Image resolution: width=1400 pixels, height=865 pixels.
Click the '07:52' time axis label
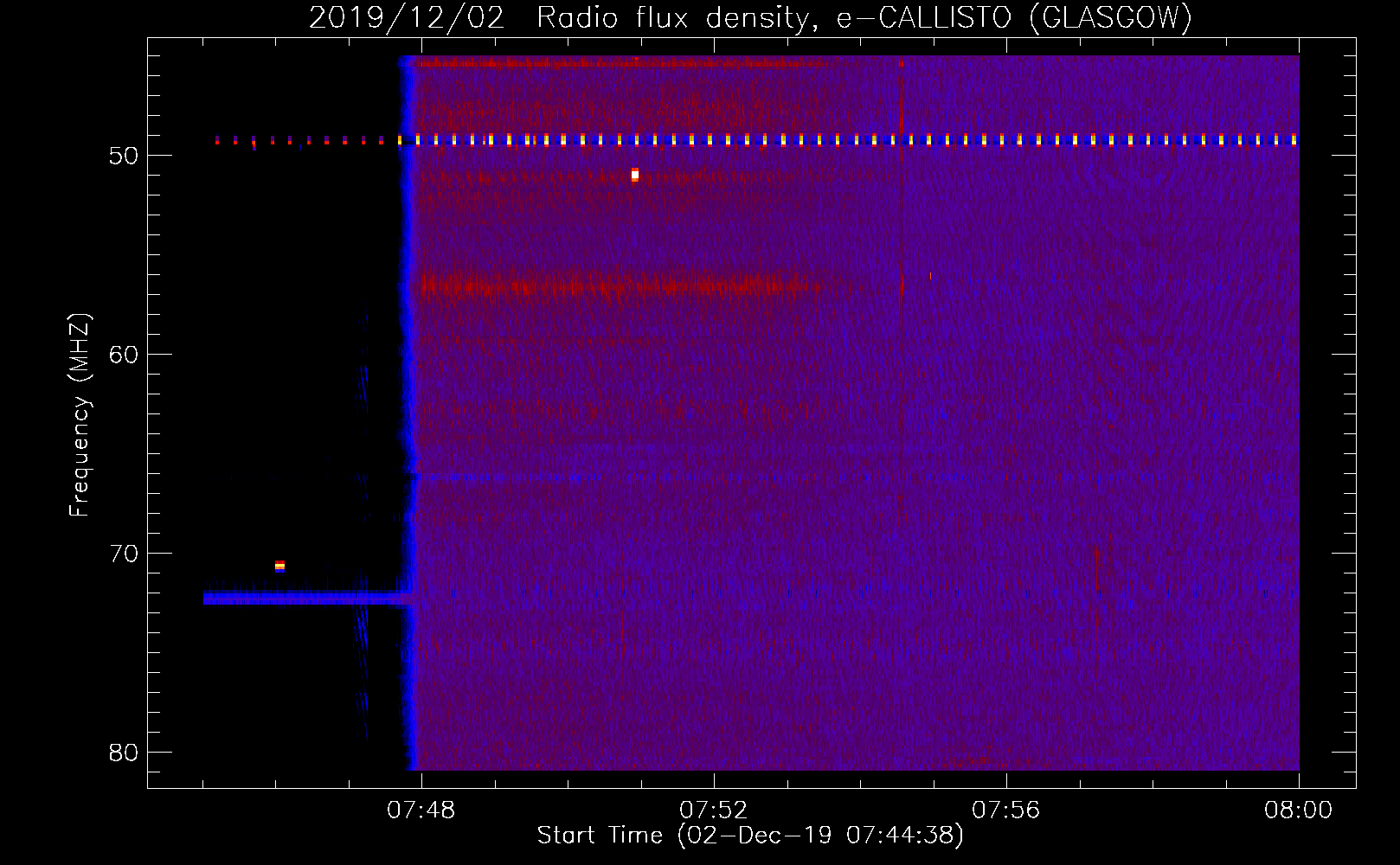pos(713,811)
